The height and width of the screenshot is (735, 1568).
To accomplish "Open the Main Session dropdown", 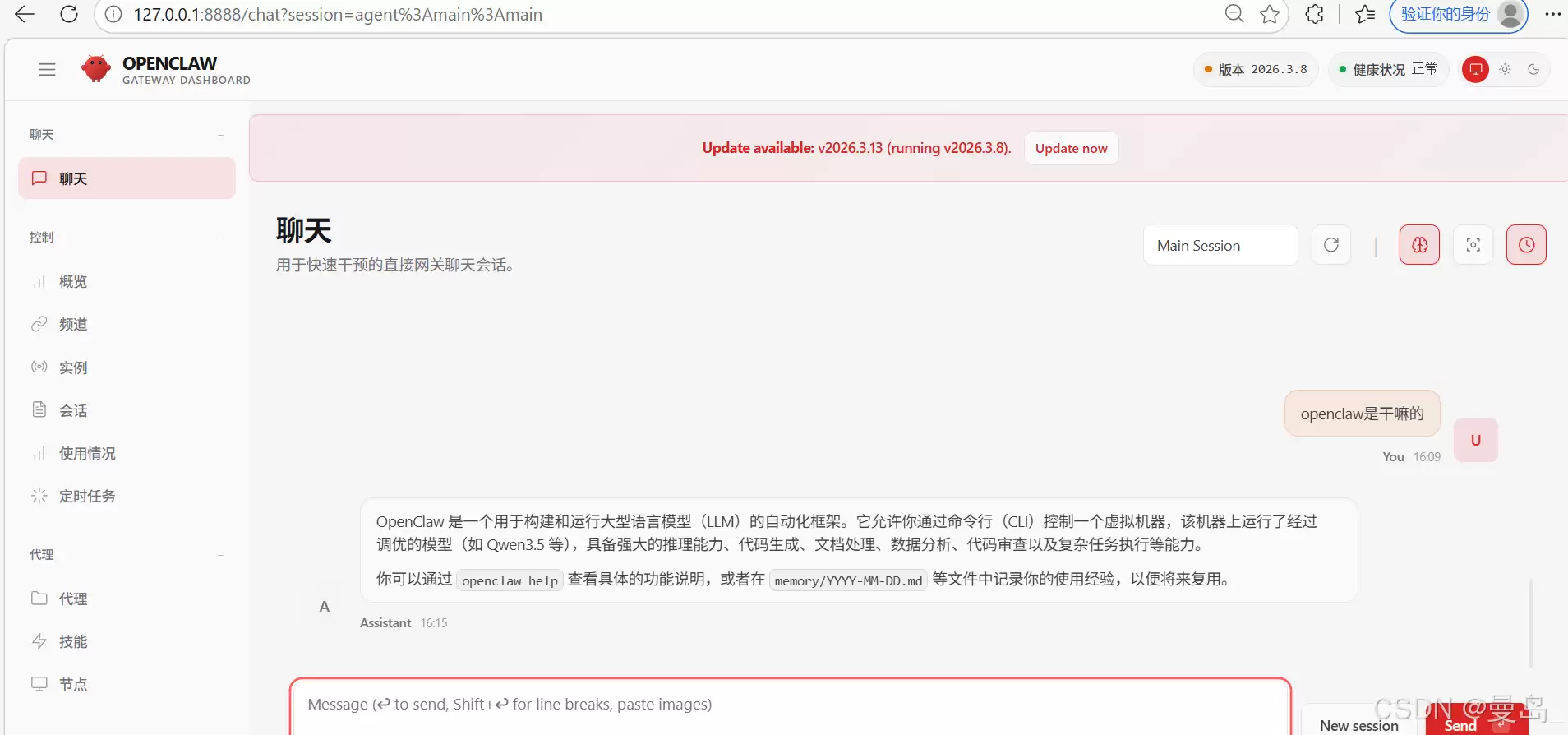I will click(1220, 245).
